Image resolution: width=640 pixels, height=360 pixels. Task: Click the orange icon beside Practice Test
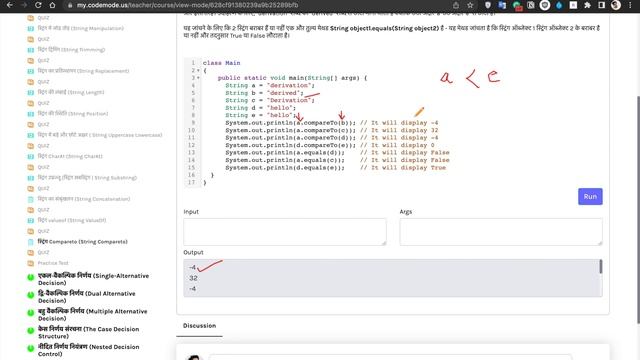[x=31, y=263]
